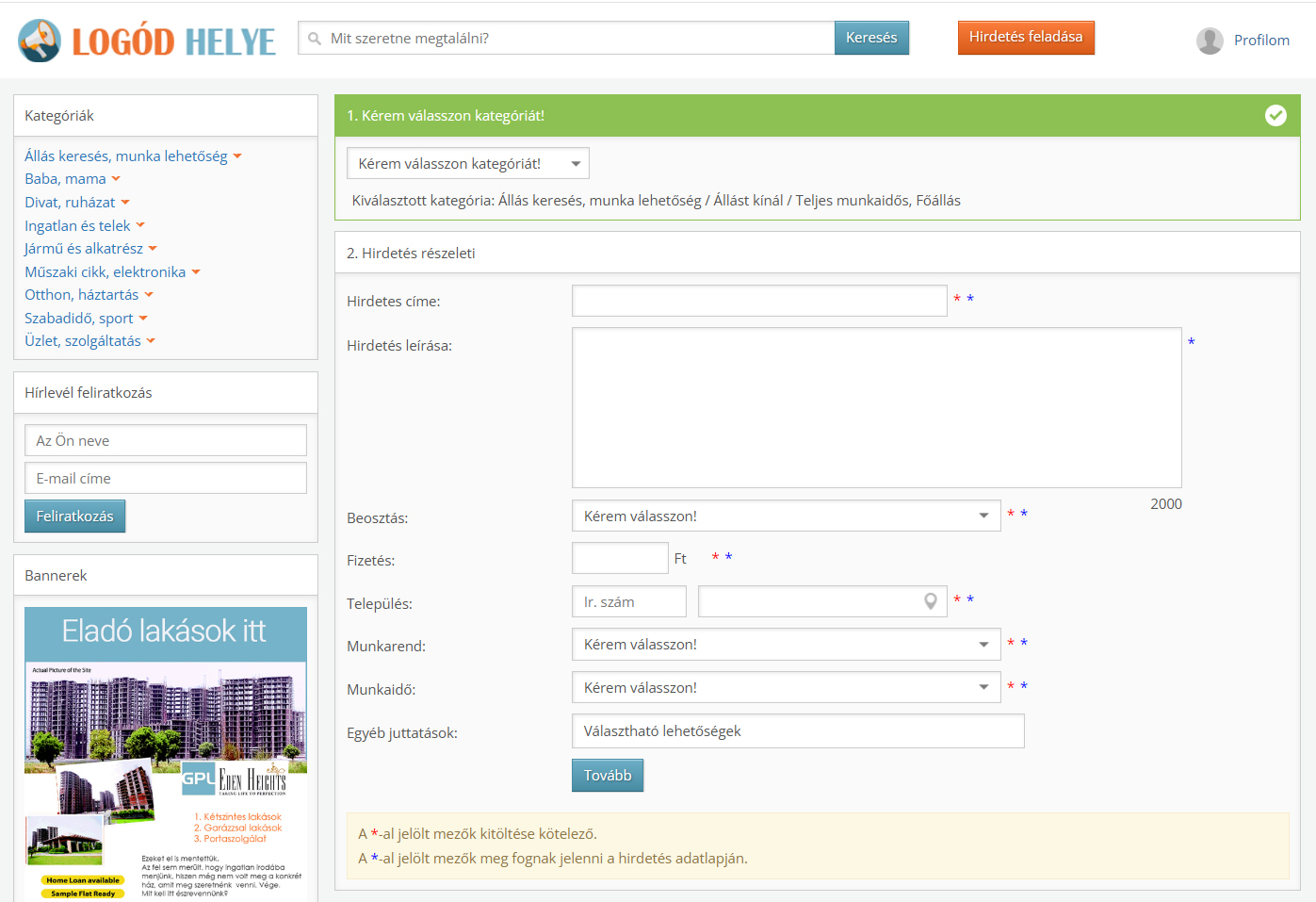This screenshot has height=902, width=1316.
Task: Click the 'Hirdetés feladása' button
Action: pos(1025,38)
